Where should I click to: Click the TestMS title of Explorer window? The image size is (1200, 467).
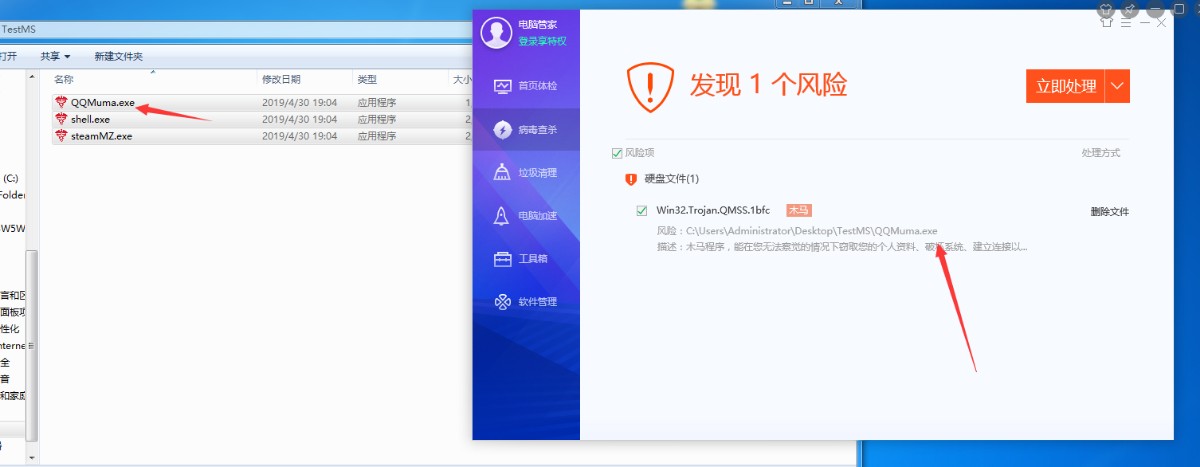[x=19, y=29]
